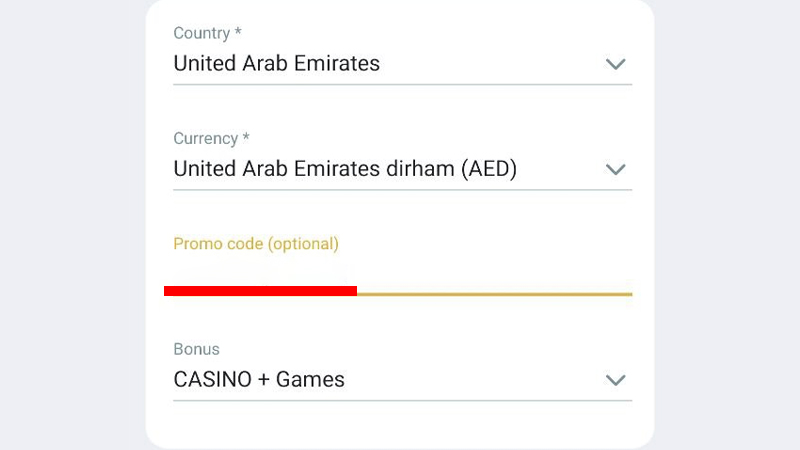Click the 'Country *' field label

[x=207, y=33]
